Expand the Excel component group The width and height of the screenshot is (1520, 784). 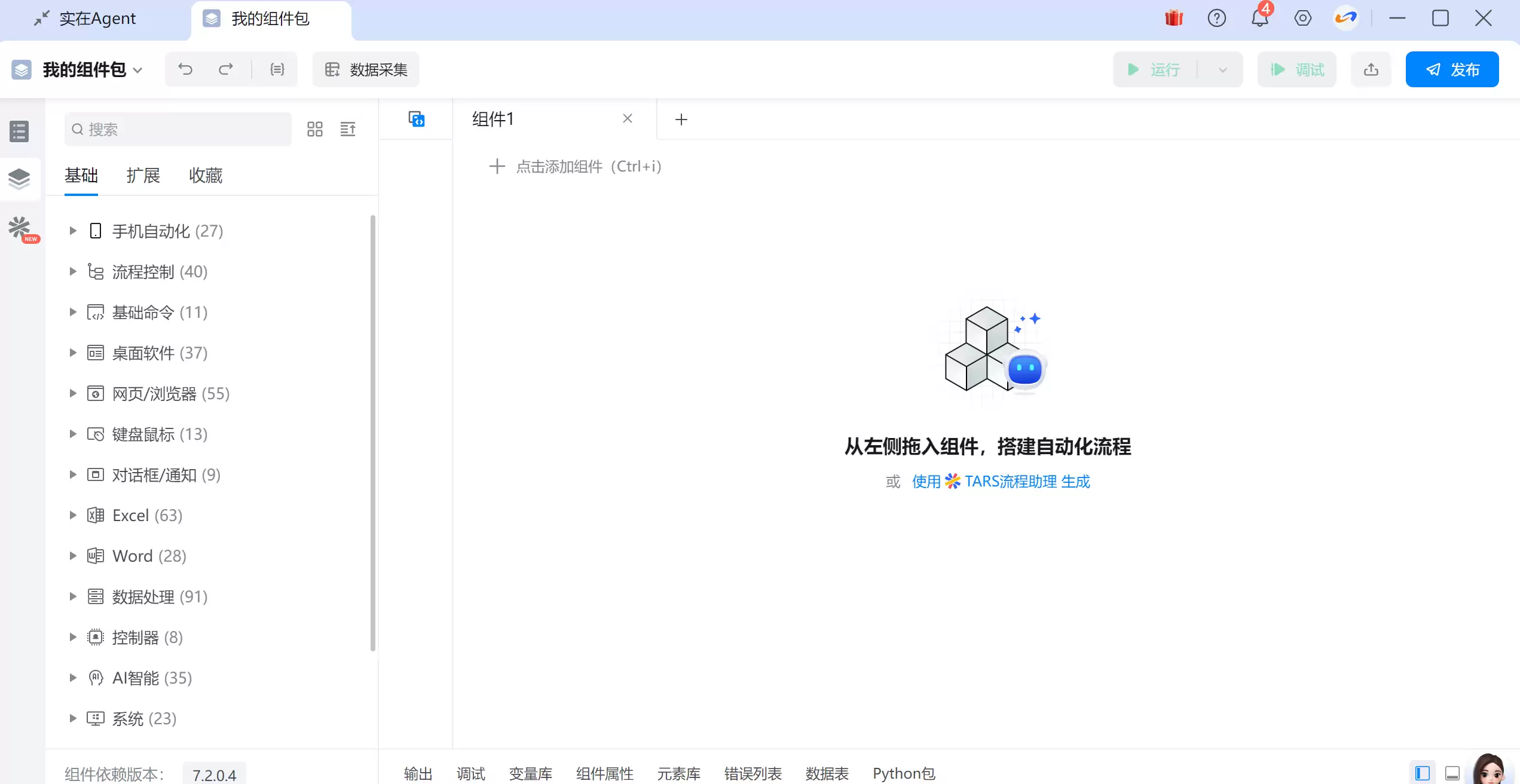tap(73, 515)
